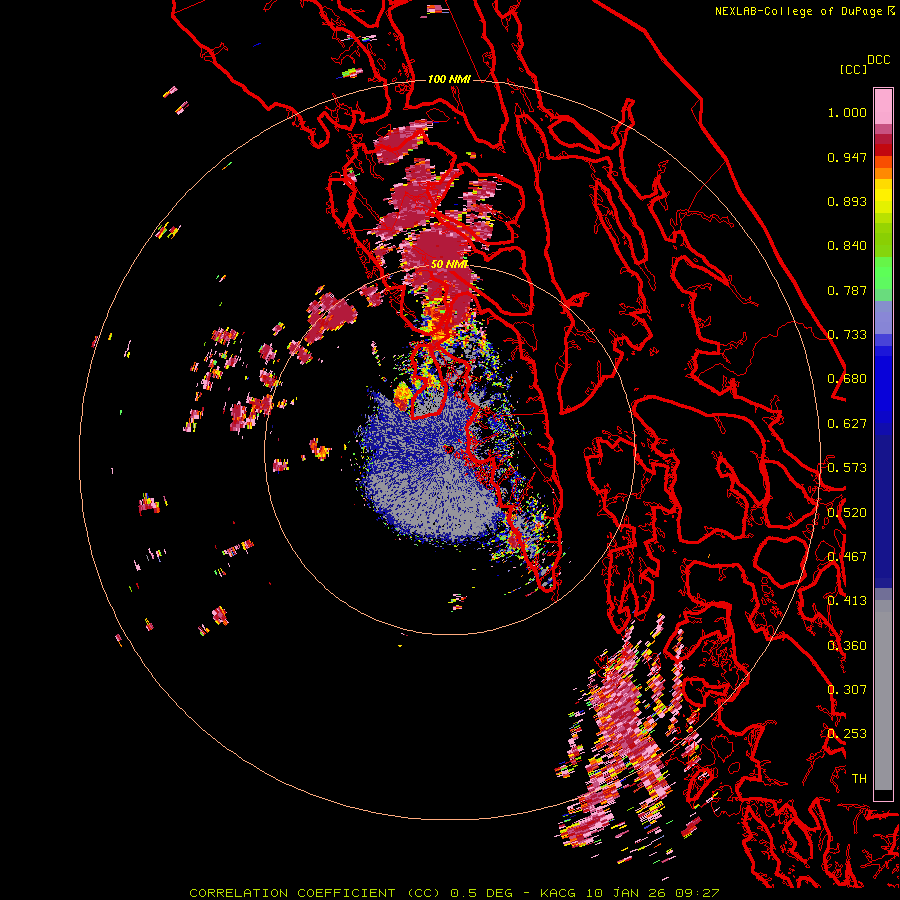Screen dimensions: 900x900
Task: Click the 0.413 scale value
Action: (x=847, y=601)
